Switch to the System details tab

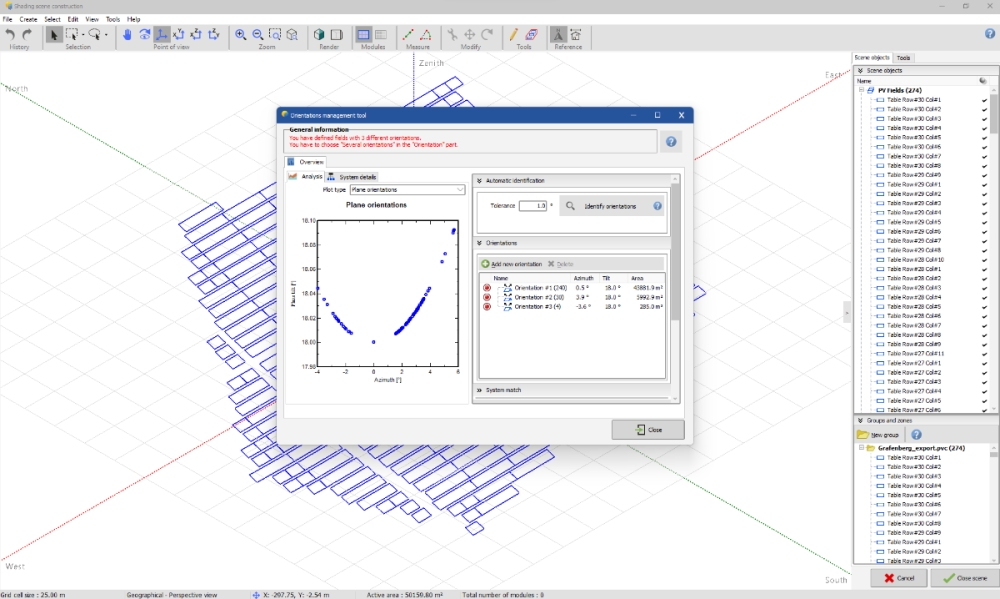click(352, 177)
